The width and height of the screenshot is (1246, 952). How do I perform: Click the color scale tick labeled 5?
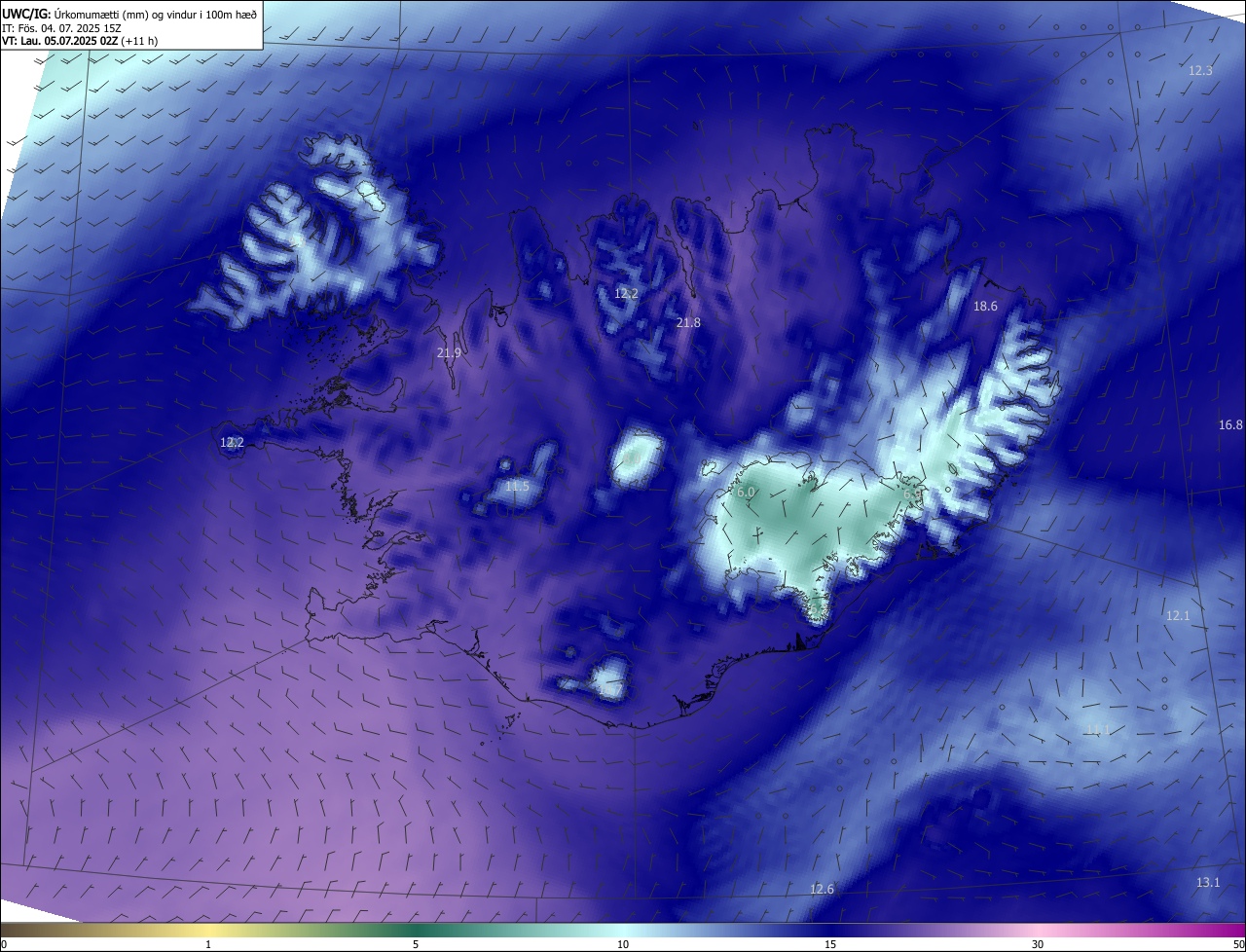pos(416,944)
